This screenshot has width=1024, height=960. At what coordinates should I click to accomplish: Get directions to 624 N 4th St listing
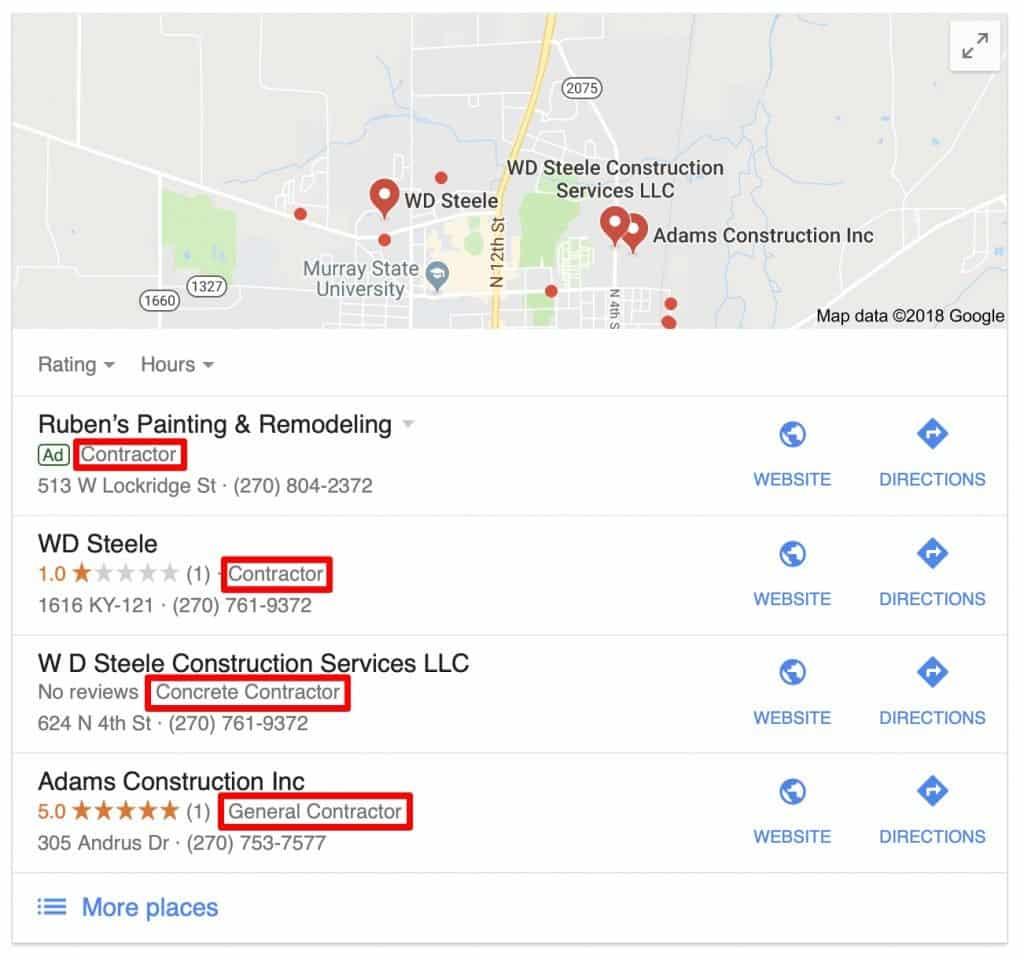[x=932, y=693]
